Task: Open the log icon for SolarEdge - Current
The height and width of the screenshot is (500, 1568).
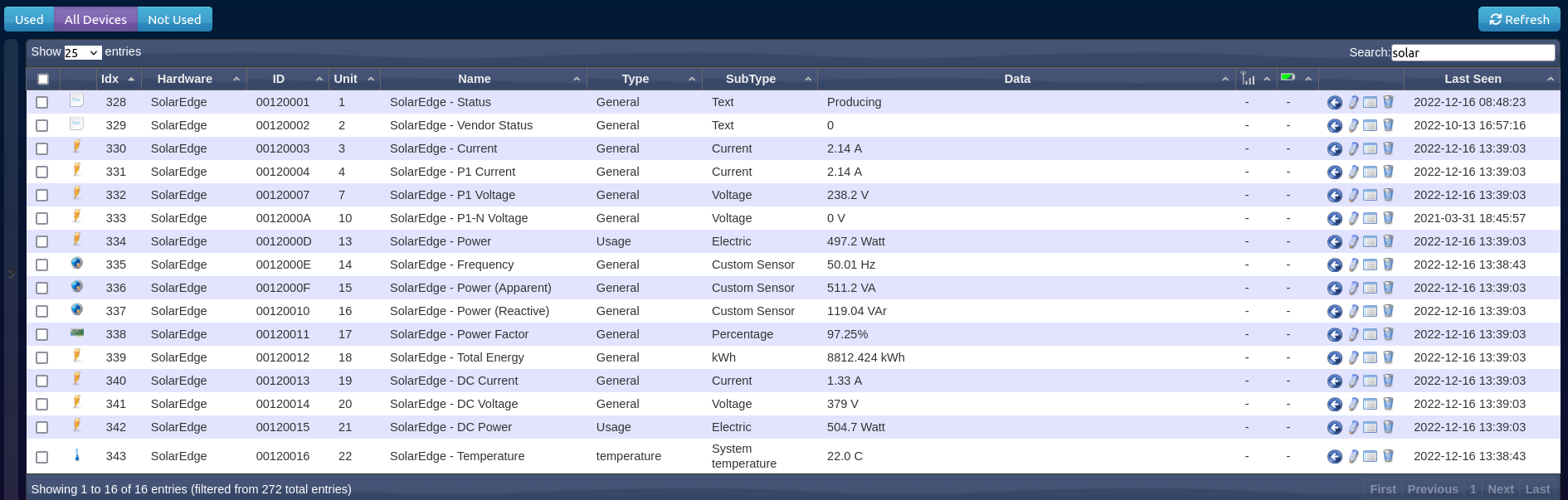Action: pyautogui.click(x=1371, y=149)
